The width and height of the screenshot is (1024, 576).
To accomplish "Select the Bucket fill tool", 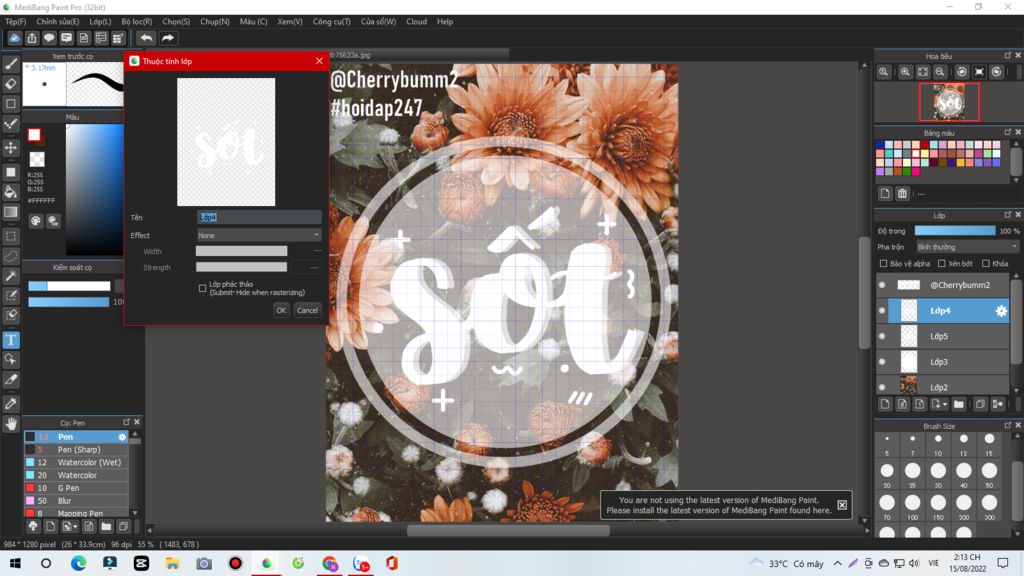I will (x=11, y=191).
